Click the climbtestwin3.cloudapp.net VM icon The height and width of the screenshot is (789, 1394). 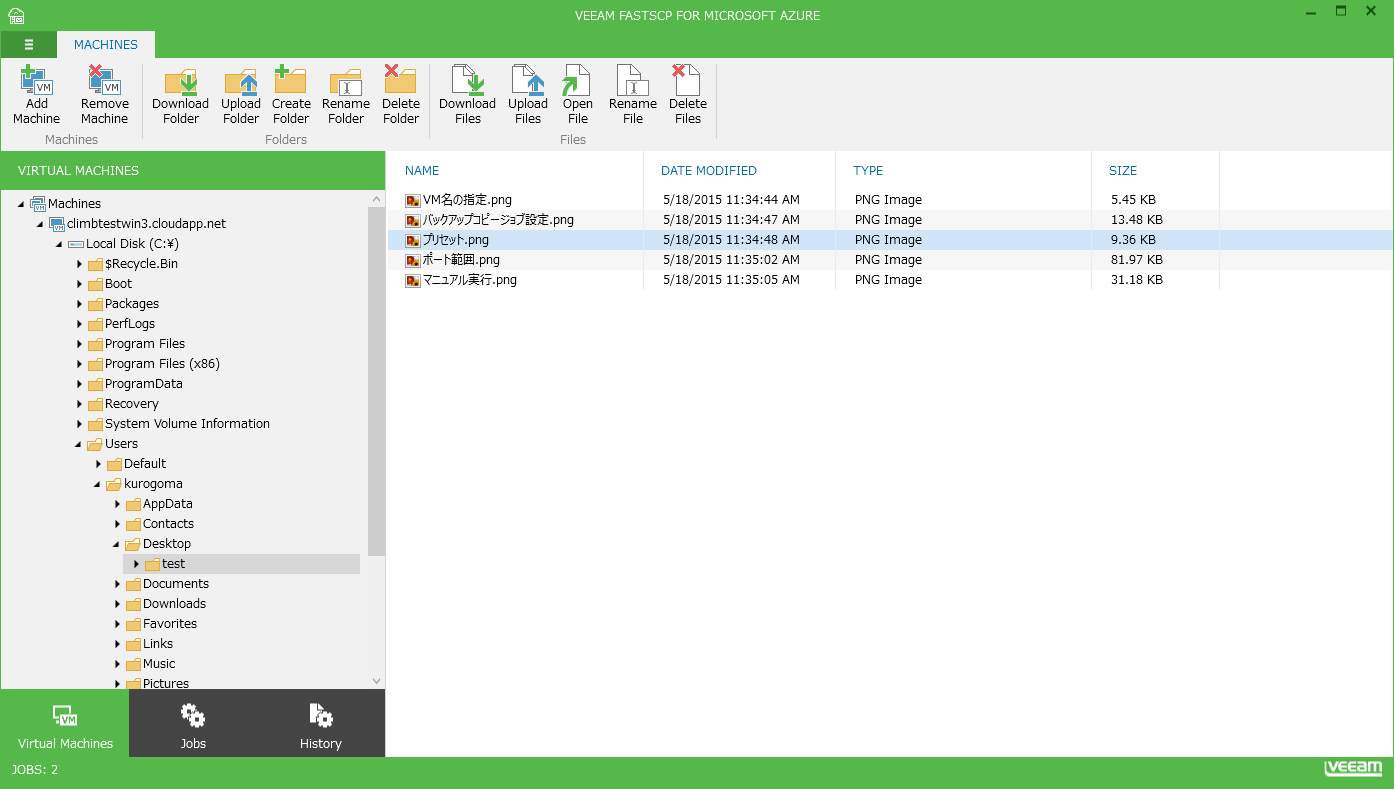(x=57, y=224)
